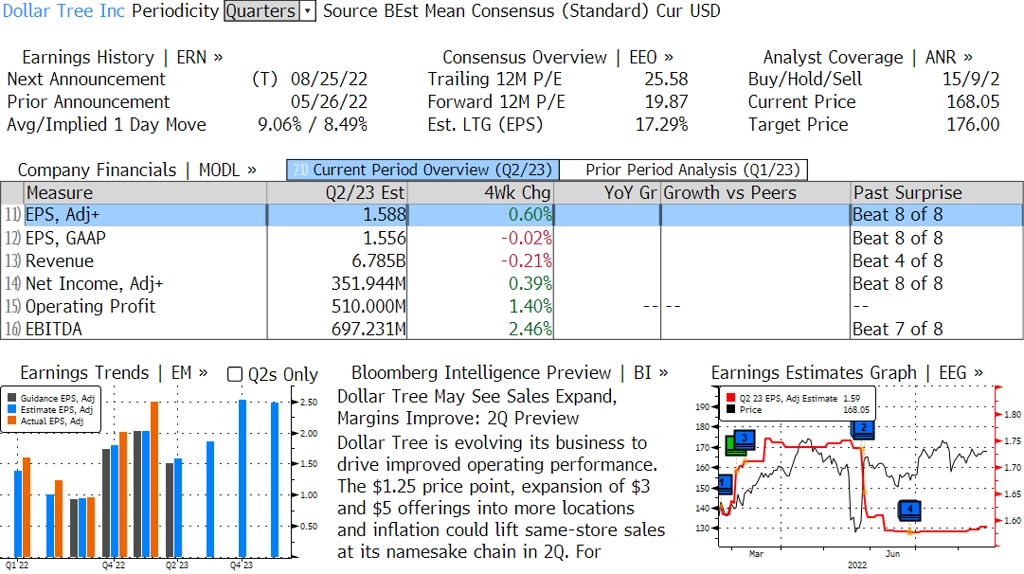
Task: Click the Next Announcement date 08/25/22
Action: pyautogui.click(x=329, y=79)
